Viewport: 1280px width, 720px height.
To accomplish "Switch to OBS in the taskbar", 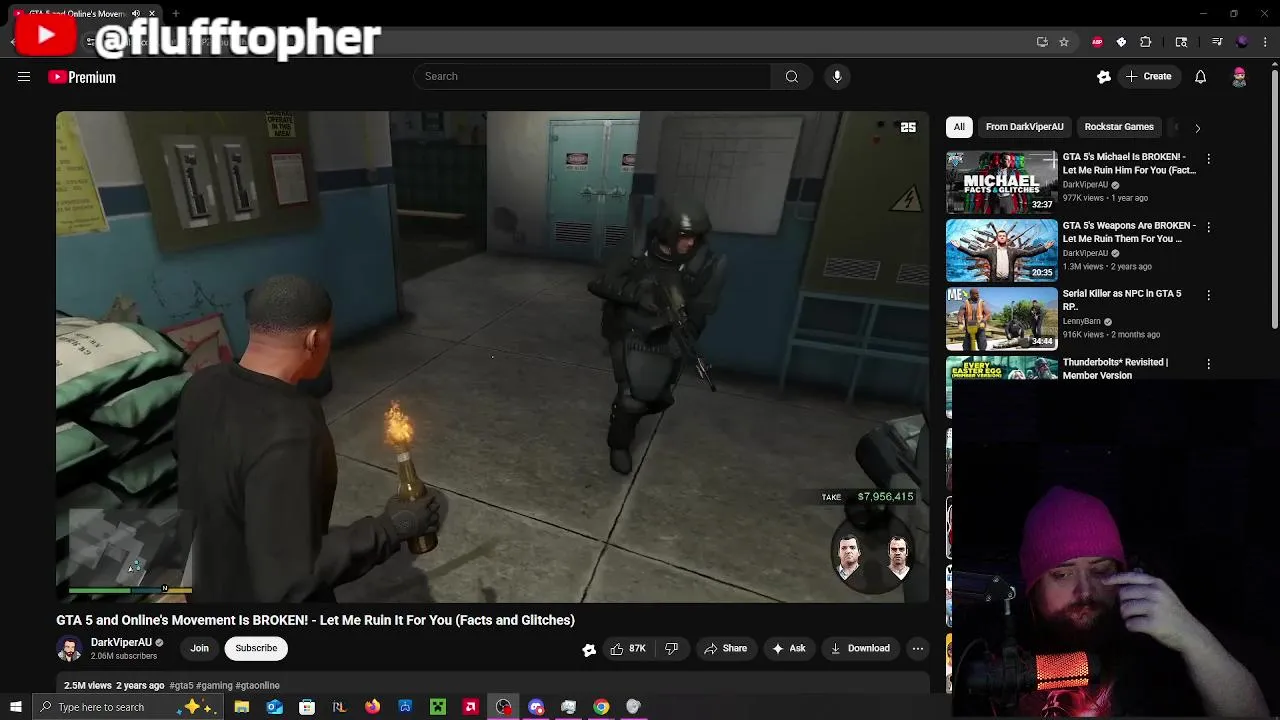I will (x=503, y=707).
